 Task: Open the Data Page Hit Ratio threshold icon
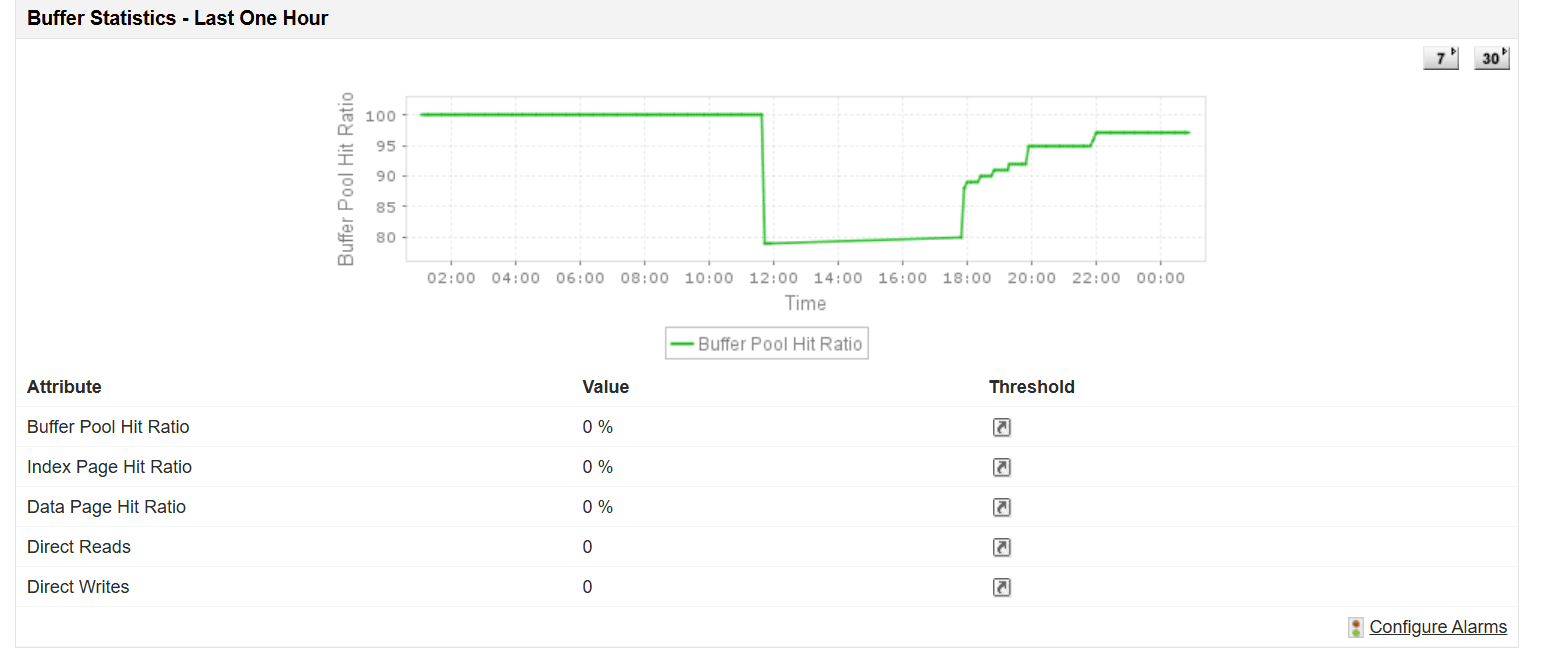coord(1002,507)
